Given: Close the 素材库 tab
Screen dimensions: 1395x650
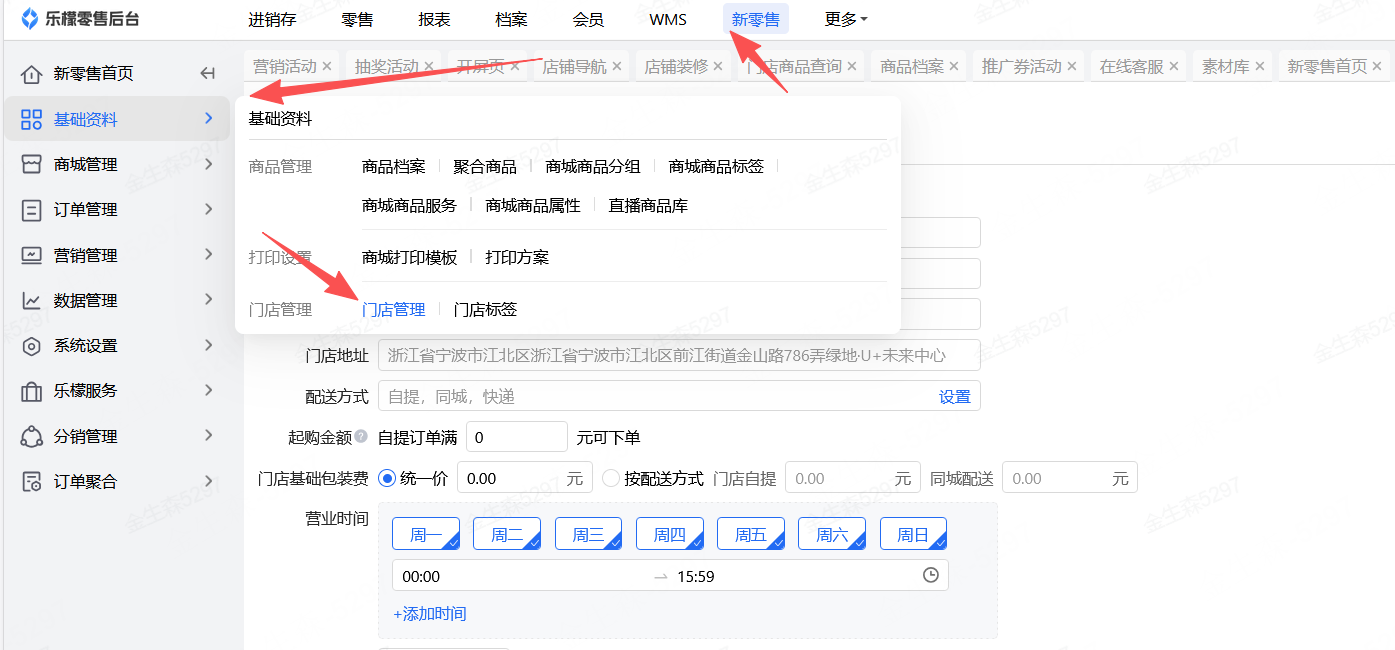Looking at the screenshot, I should click(1260, 67).
